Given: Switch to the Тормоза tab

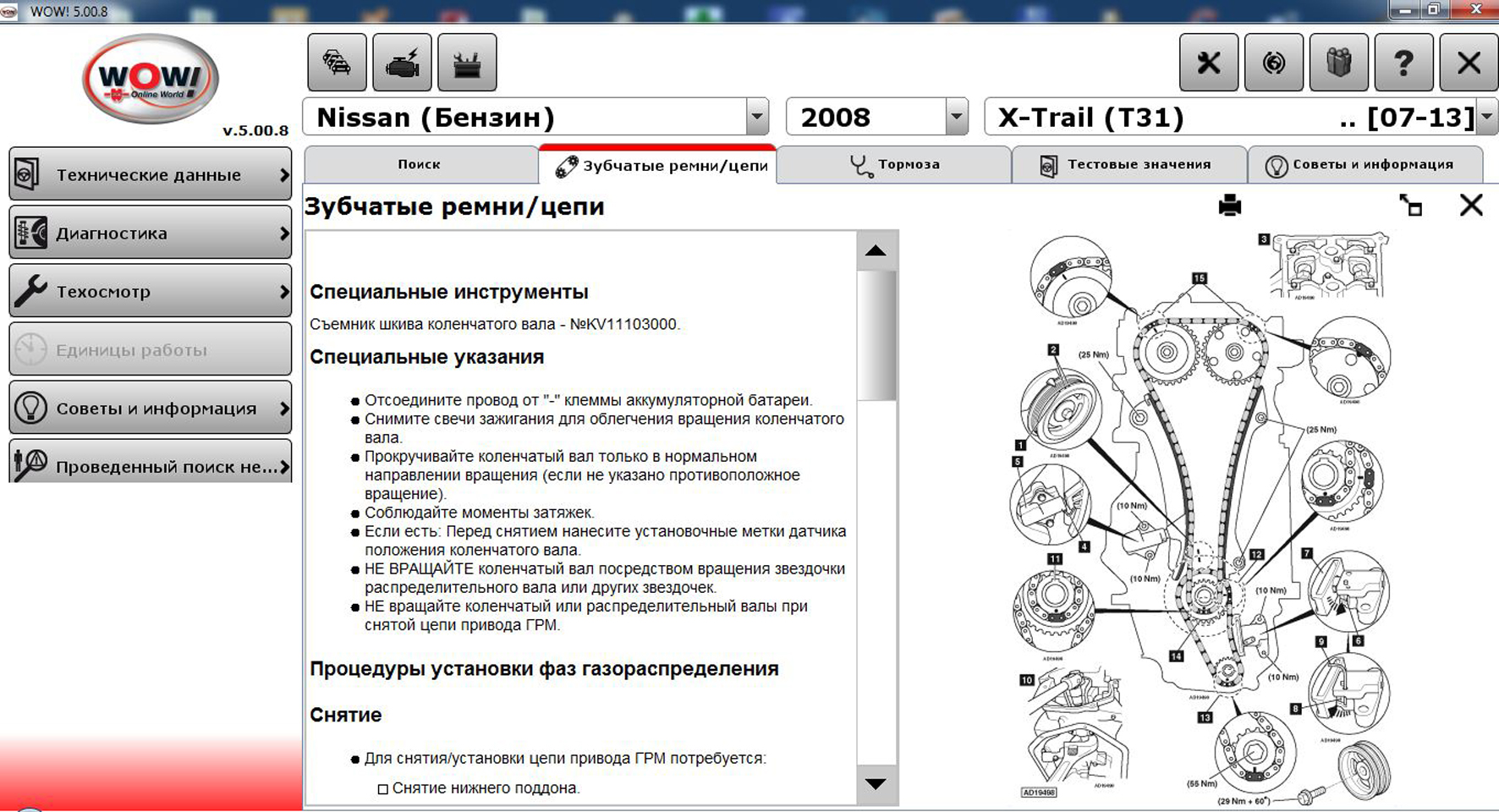Looking at the screenshot, I should coord(894,165).
